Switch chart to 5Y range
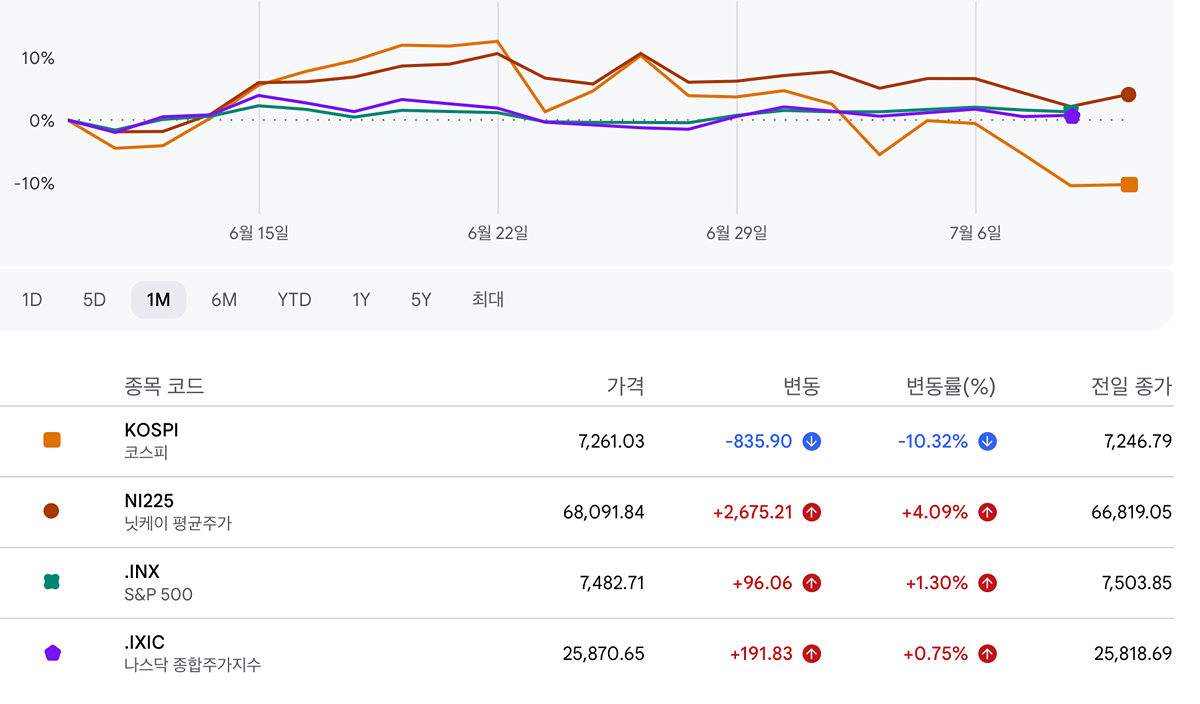The width and height of the screenshot is (1200, 704). pos(421,300)
